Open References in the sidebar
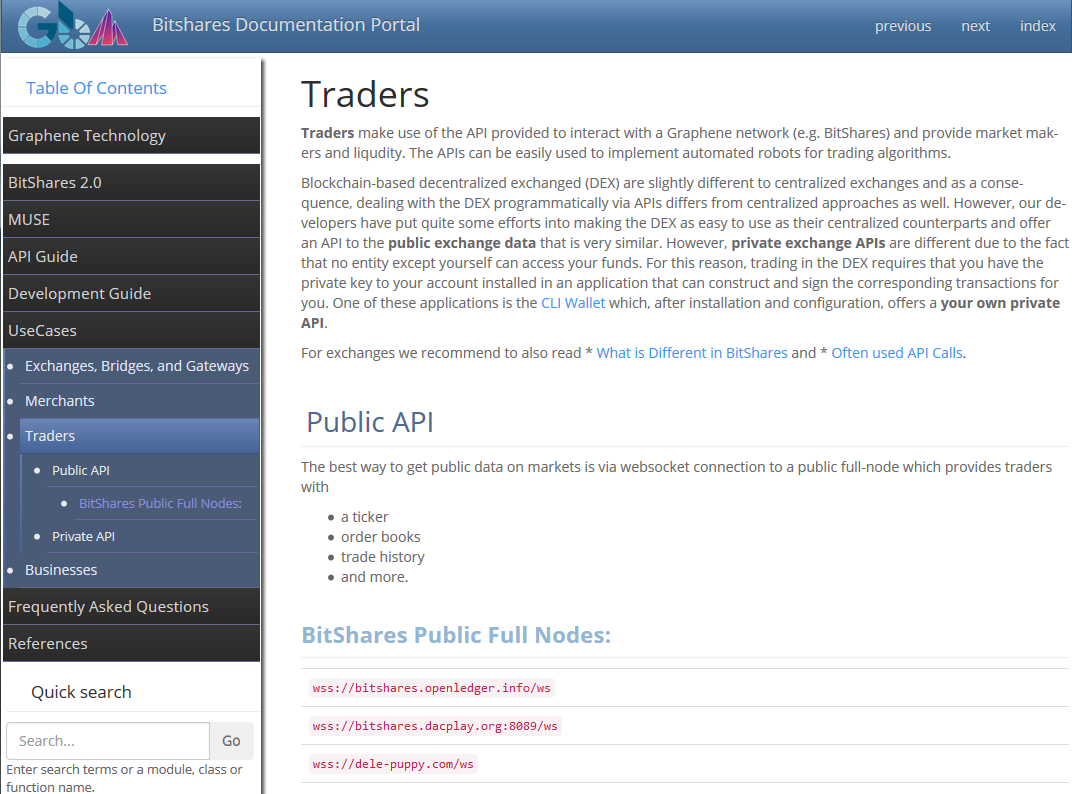 click(x=131, y=644)
